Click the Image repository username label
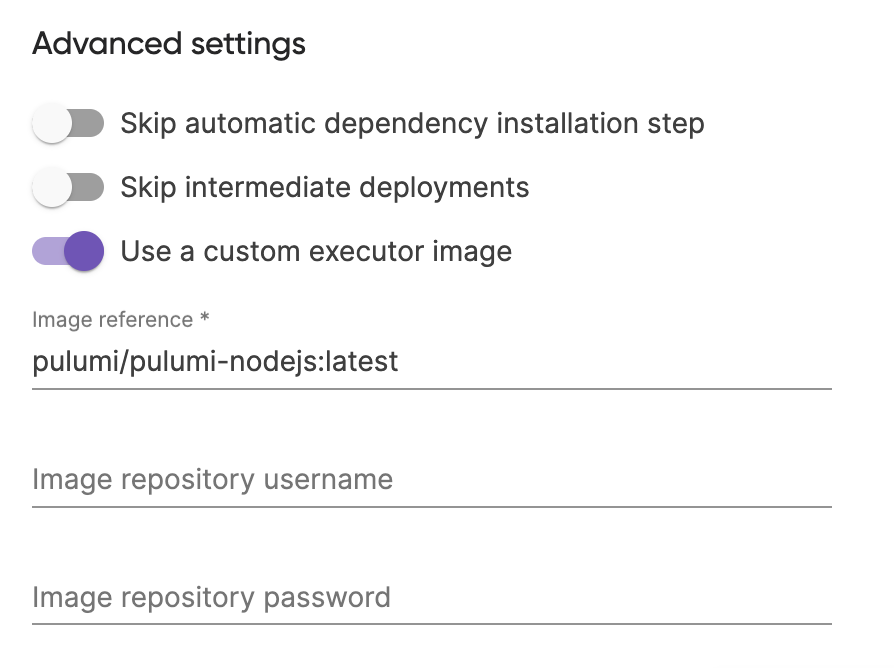Viewport: 894px width, 668px height. pos(211,480)
